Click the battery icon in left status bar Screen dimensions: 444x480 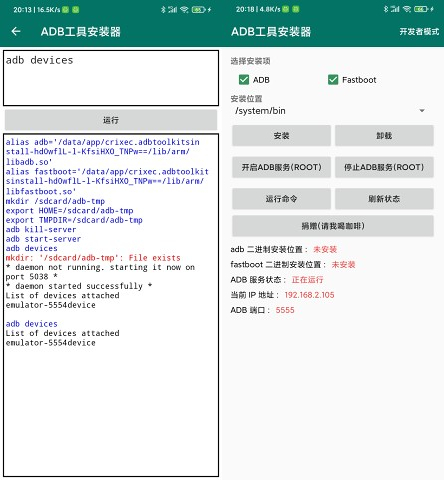pyautogui.click(x=198, y=10)
